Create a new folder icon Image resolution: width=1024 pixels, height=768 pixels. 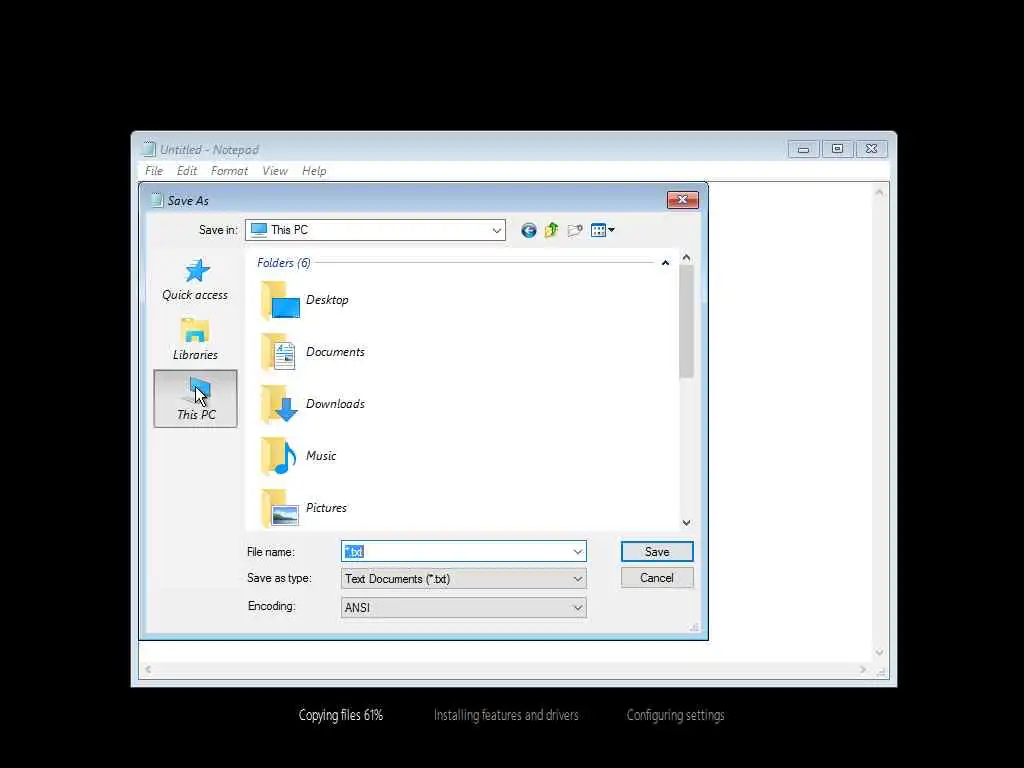pyautogui.click(x=575, y=230)
